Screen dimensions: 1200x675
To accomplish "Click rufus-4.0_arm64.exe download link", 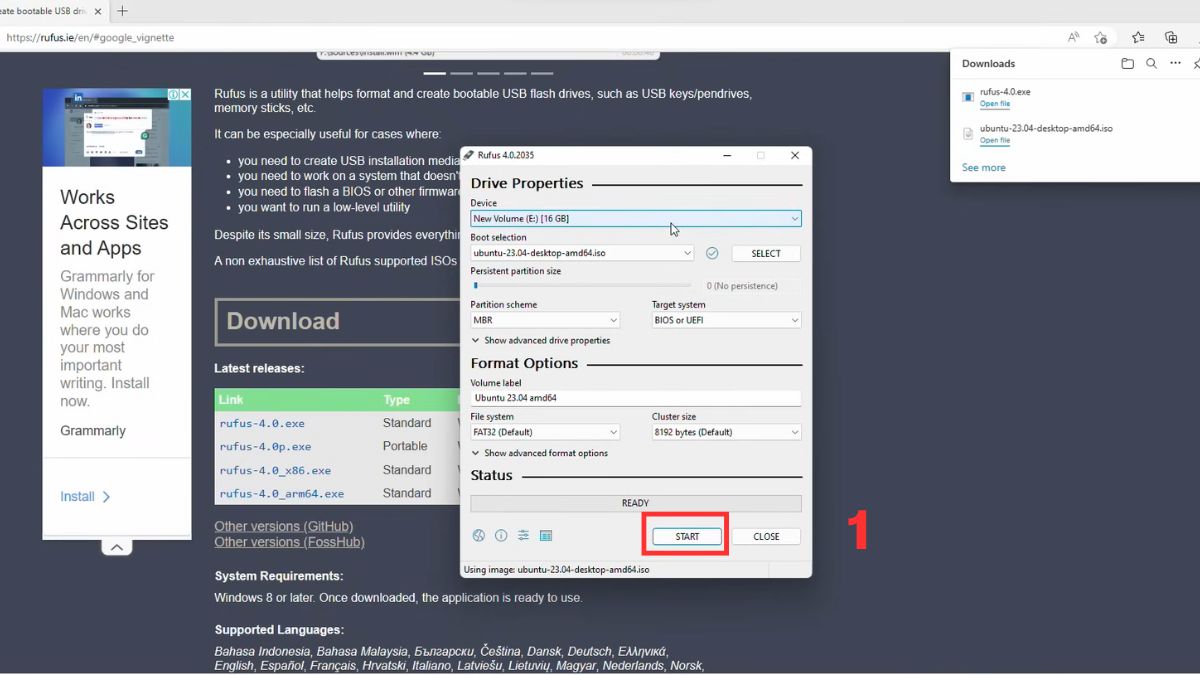I will (x=282, y=493).
